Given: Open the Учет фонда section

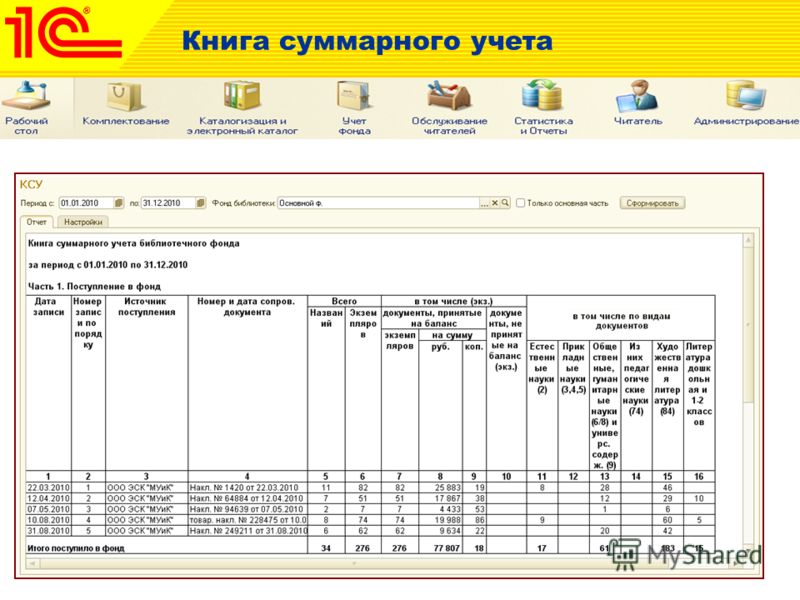Looking at the screenshot, I should click(354, 108).
